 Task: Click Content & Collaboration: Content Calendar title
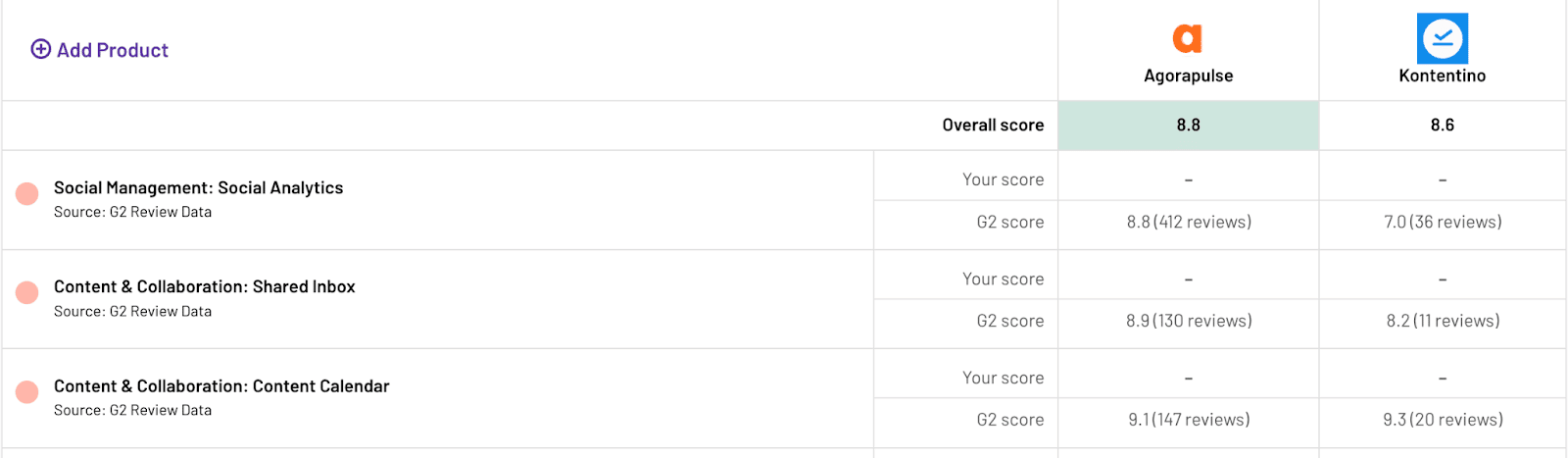(221, 385)
